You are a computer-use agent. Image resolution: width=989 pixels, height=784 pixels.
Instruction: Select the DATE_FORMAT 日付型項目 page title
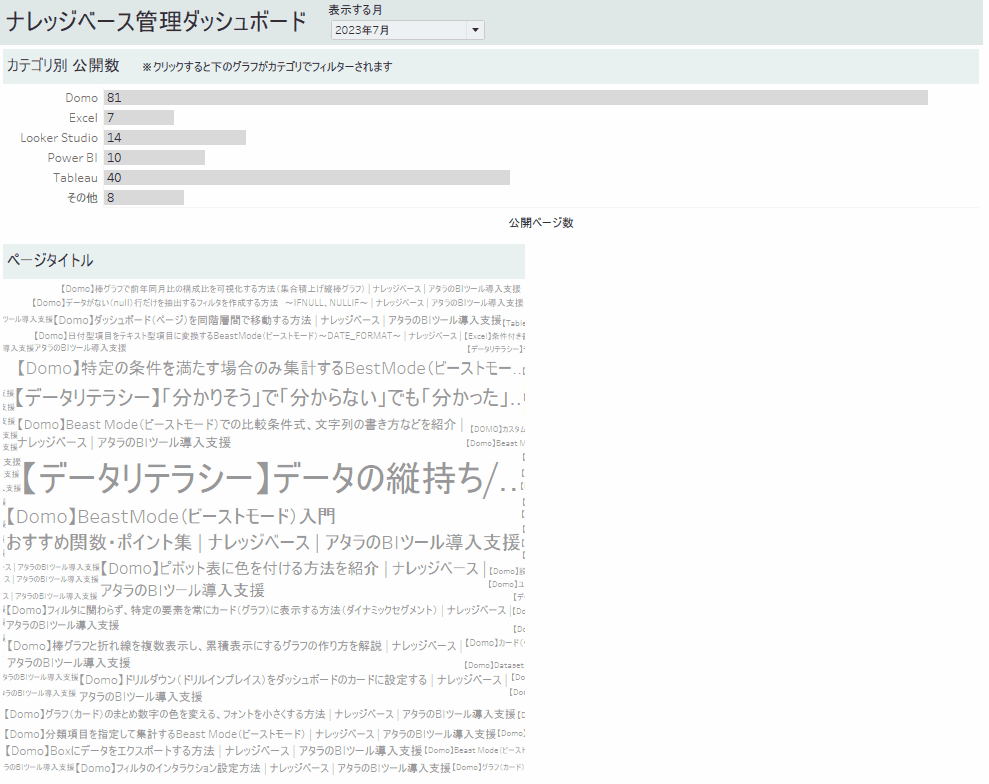245,336
